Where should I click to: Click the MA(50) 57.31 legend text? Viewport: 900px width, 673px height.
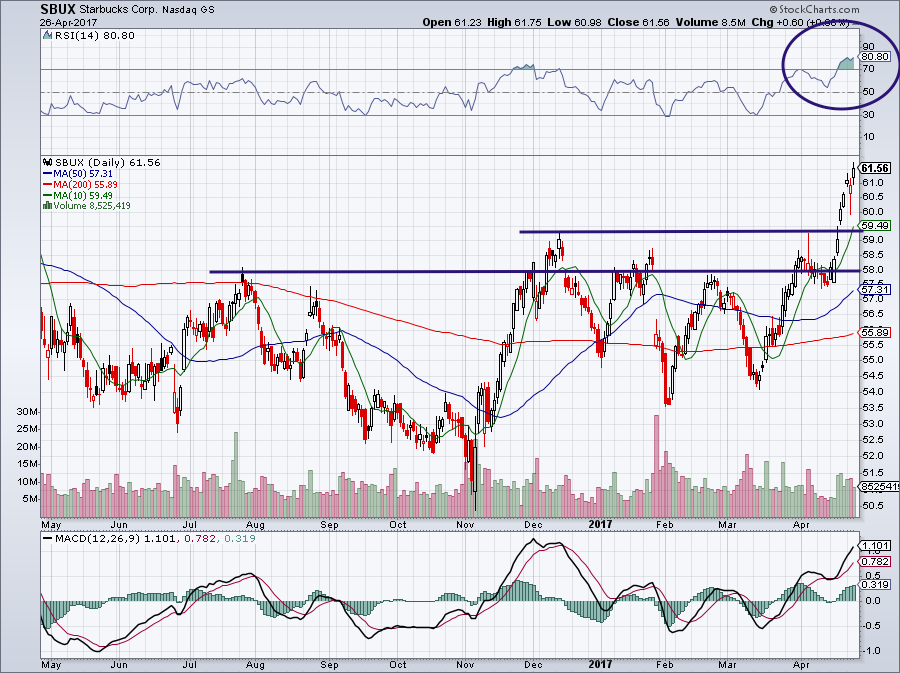pos(83,173)
